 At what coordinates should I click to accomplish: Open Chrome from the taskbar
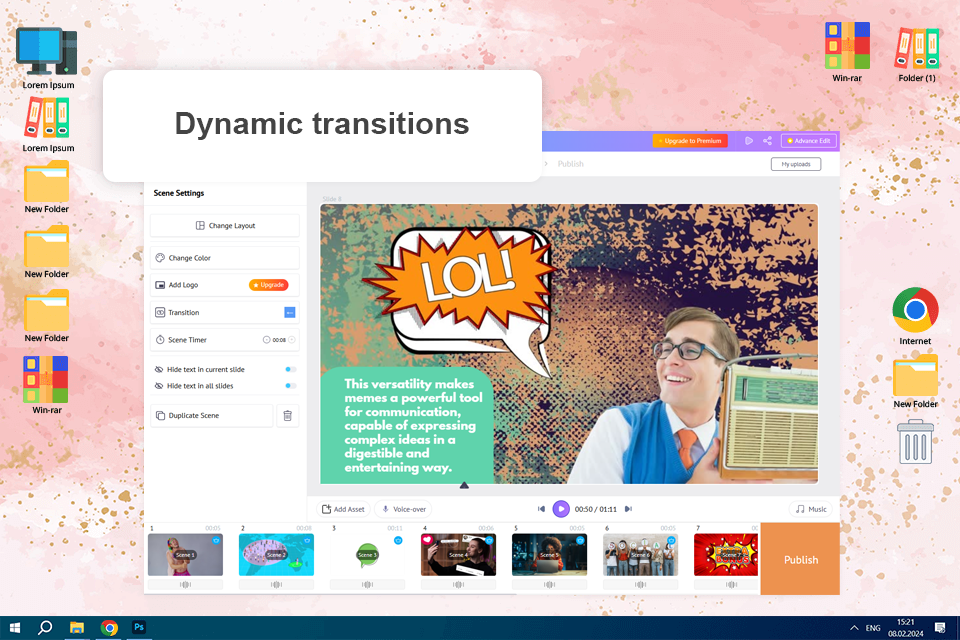[109, 628]
